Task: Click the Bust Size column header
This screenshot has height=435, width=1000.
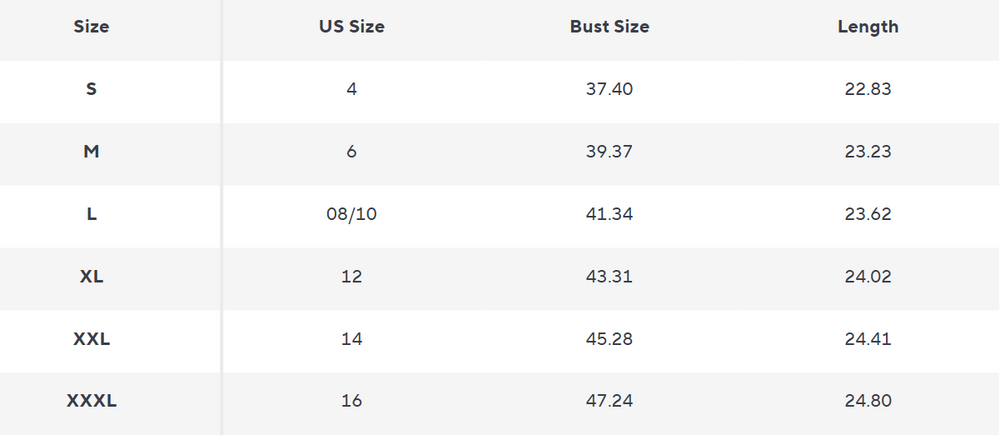Action: click(609, 27)
